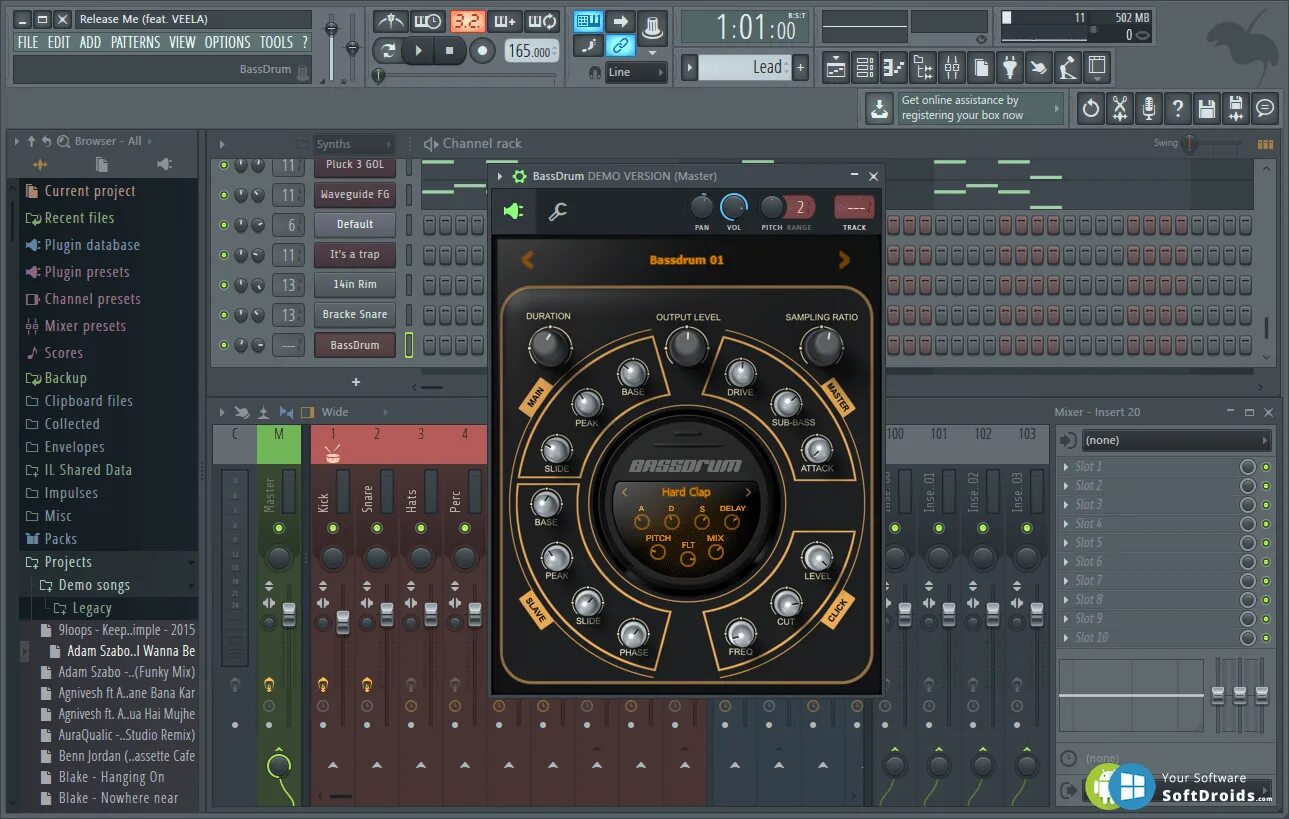Click the typing keyboard to piano icon
This screenshot has height=819, width=1289.
coord(588,21)
